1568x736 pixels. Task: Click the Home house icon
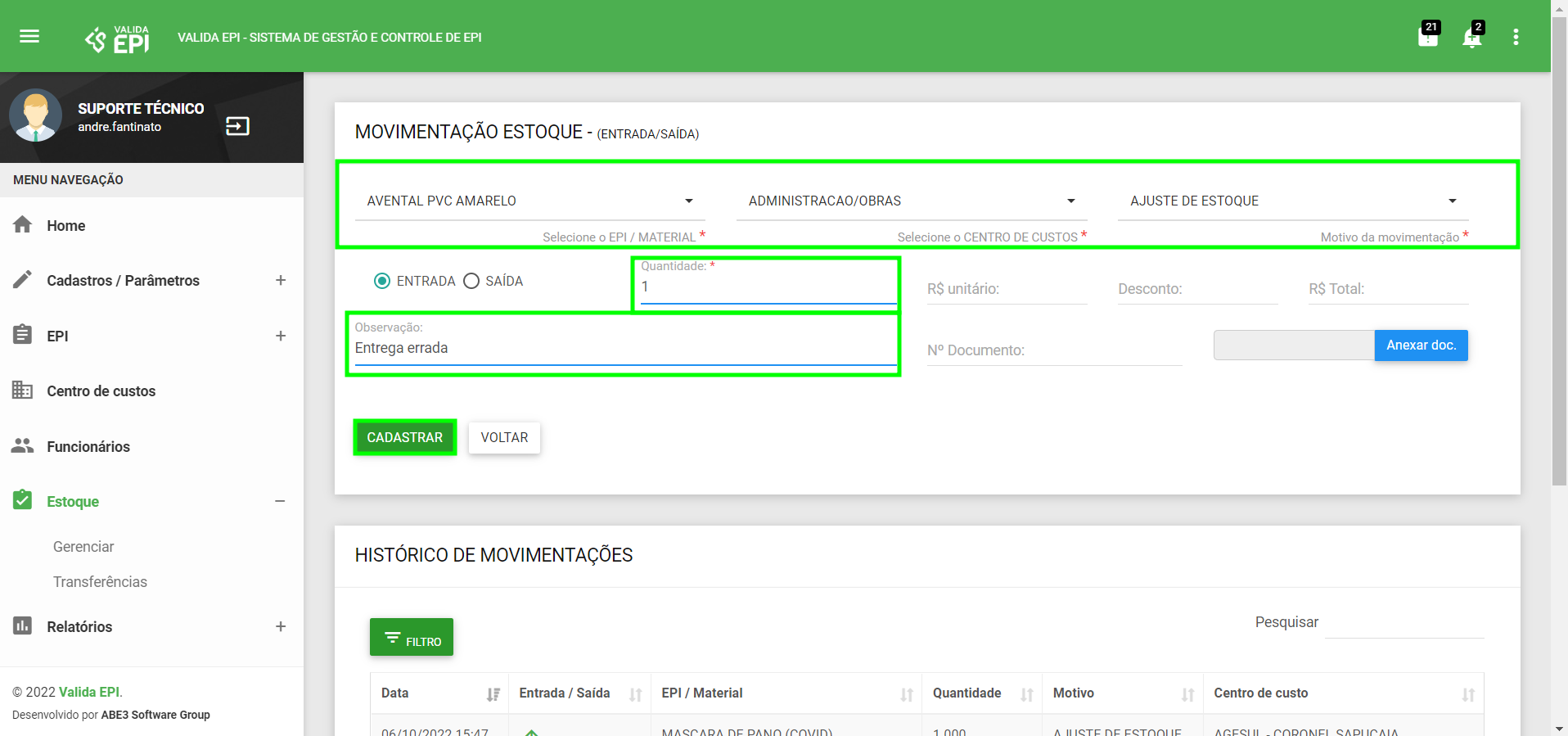pos(23,224)
